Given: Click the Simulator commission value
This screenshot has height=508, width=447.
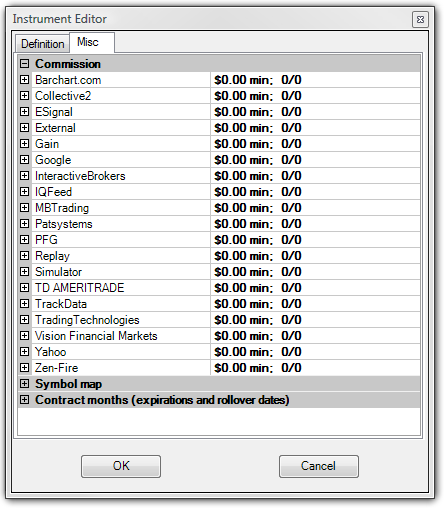Looking at the screenshot, I should click(x=258, y=272).
